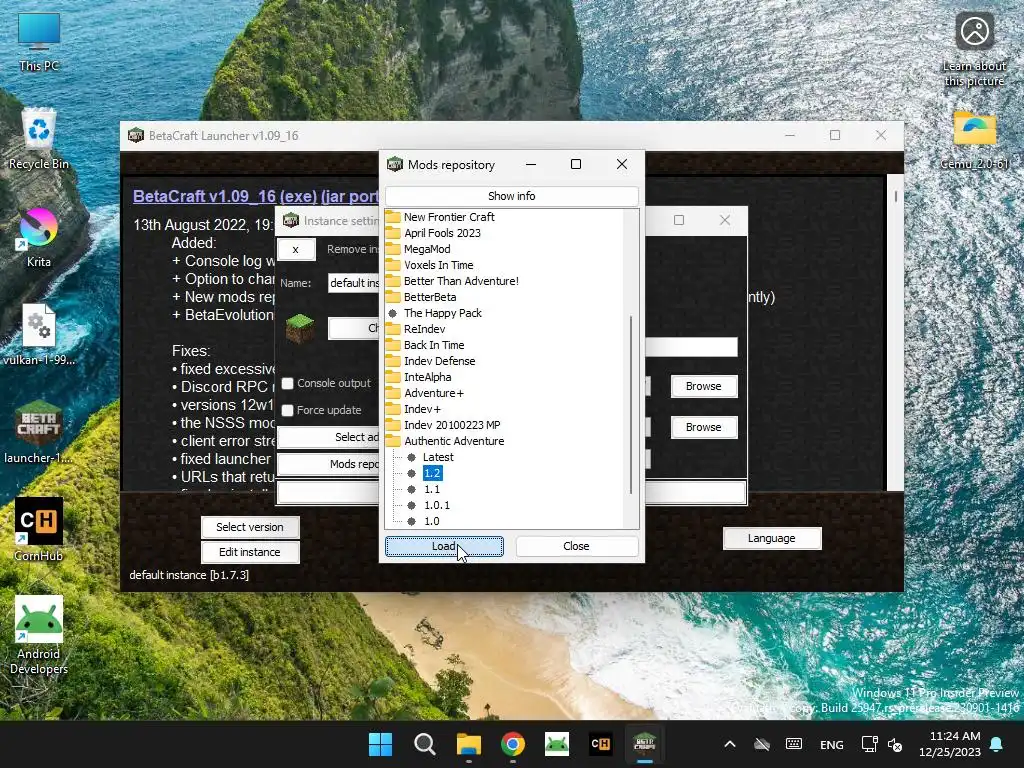This screenshot has height=768, width=1024.
Task: Click the grass block instance icon
Action: tap(300, 328)
